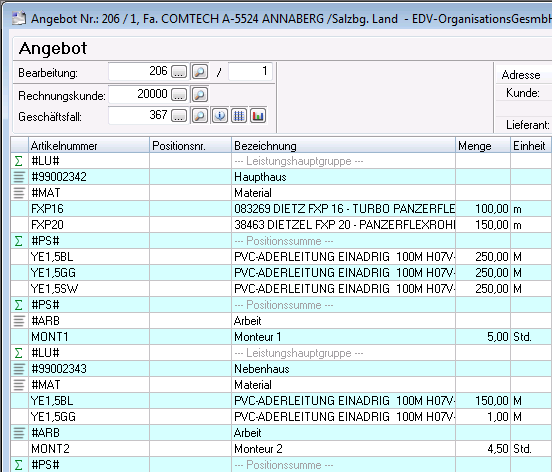Click the Menge column header

coord(483,145)
